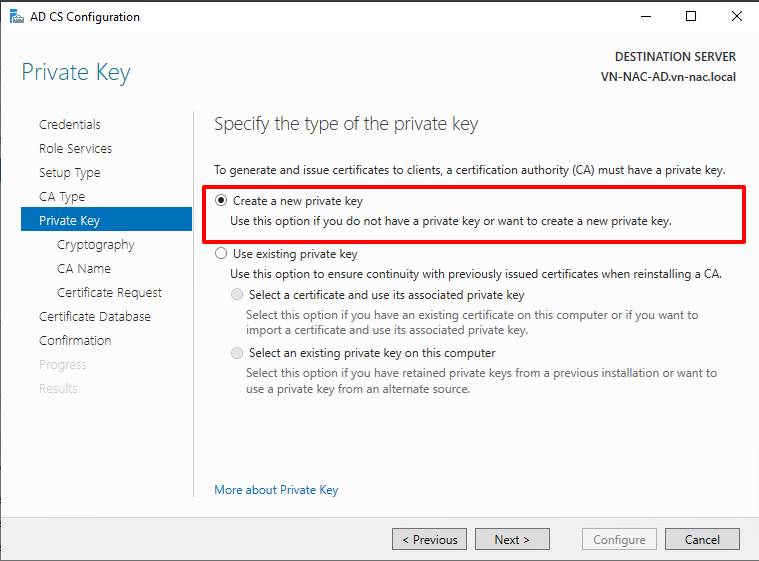Jump to Certificate Database step
The width and height of the screenshot is (759, 561).
pyautogui.click(x=95, y=316)
